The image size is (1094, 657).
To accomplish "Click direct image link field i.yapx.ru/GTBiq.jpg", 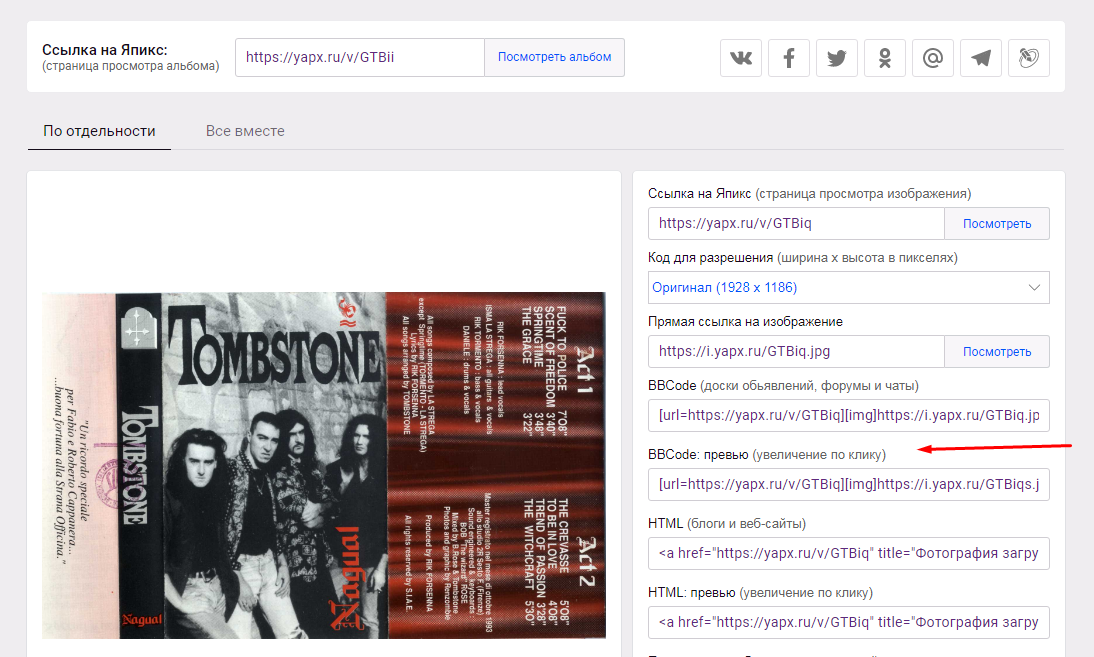I will click(x=796, y=352).
